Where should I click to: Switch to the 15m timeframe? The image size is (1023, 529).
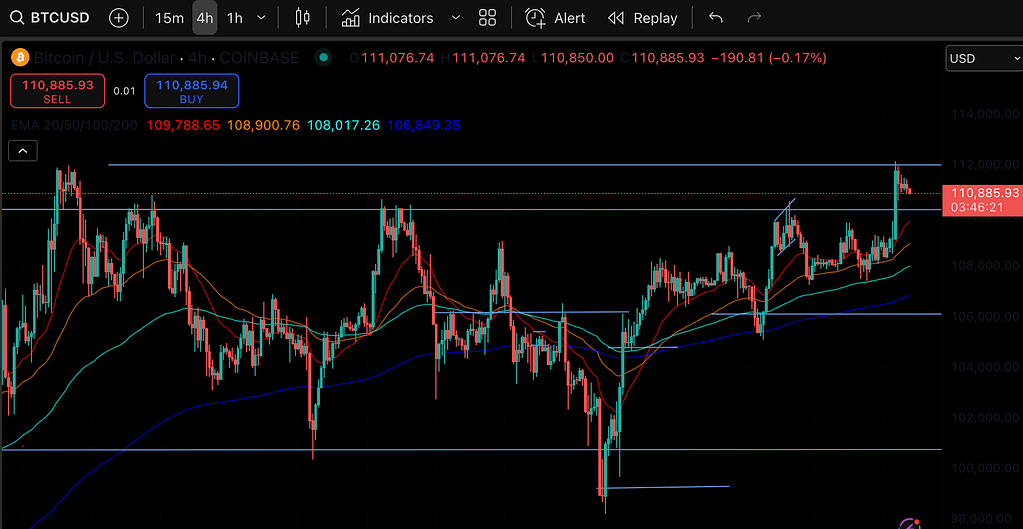pyautogui.click(x=169, y=18)
